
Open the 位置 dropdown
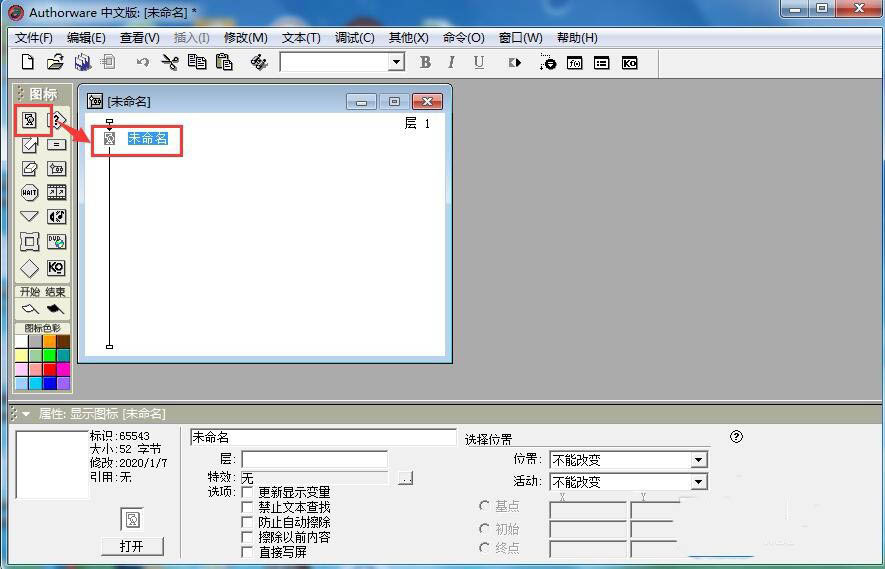699,459
